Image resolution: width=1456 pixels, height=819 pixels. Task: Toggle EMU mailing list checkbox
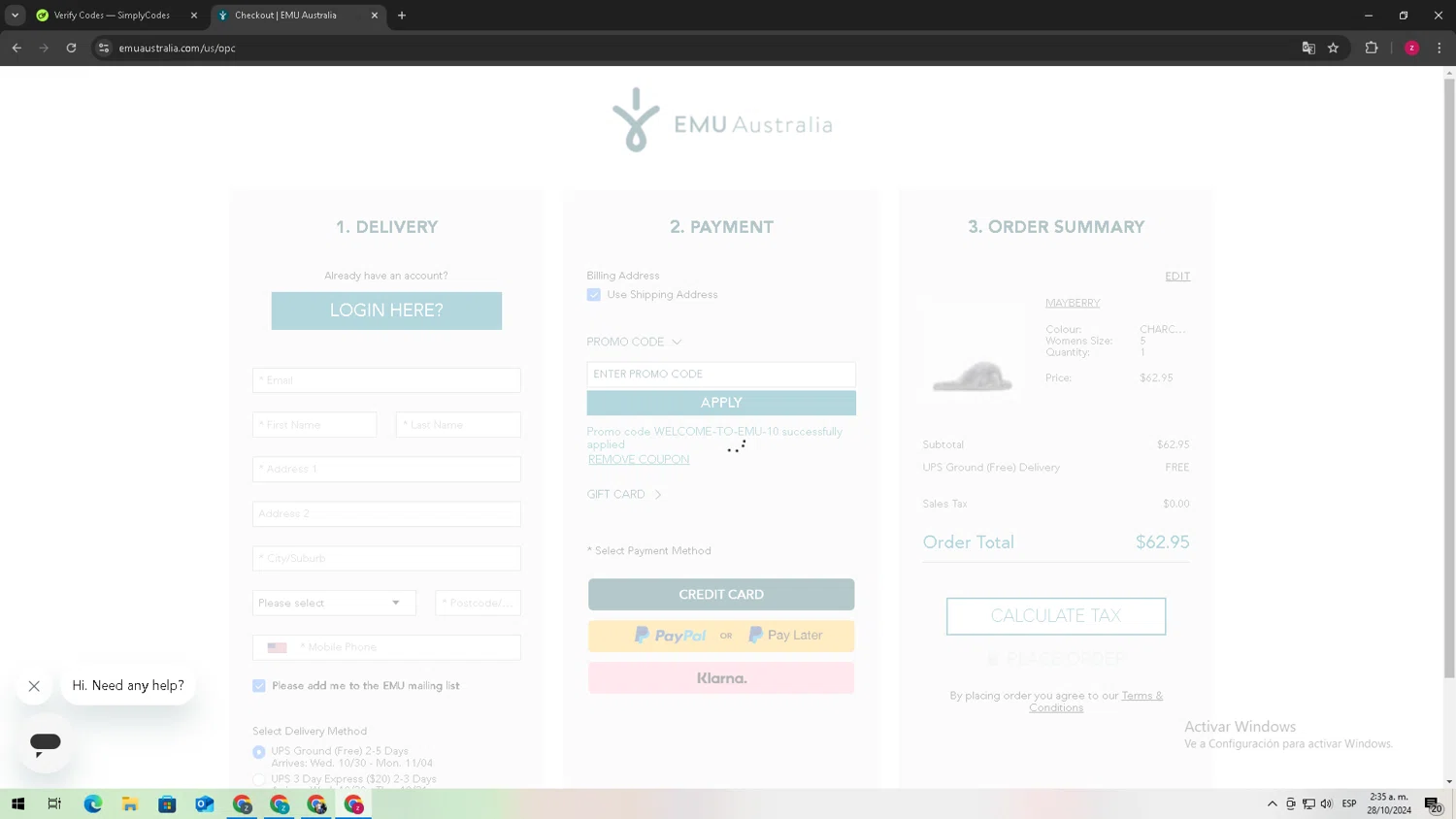click(259, 686)
